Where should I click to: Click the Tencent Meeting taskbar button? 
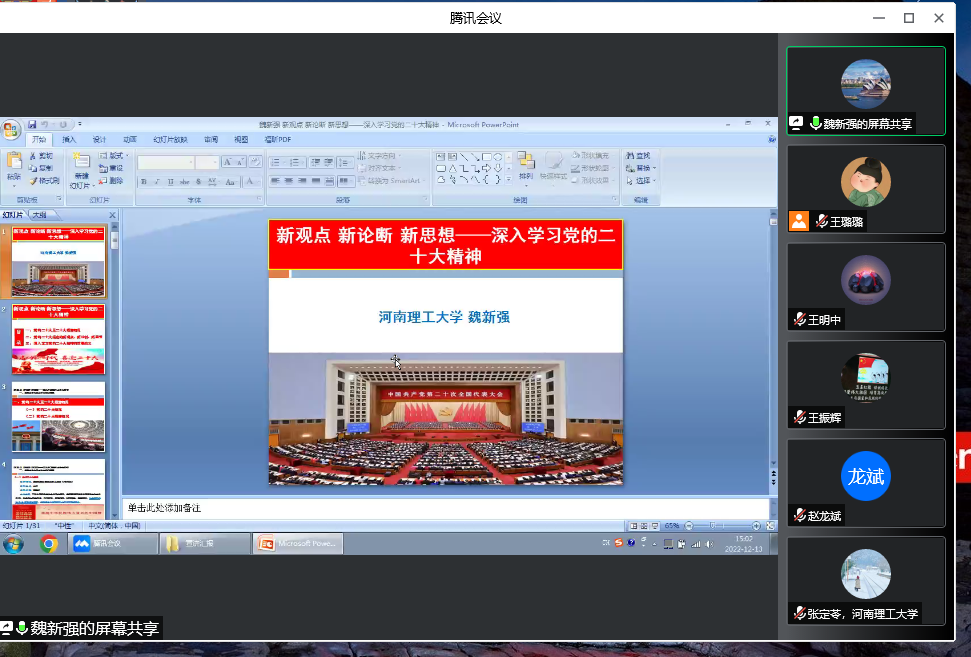click(x=112, y=544)
